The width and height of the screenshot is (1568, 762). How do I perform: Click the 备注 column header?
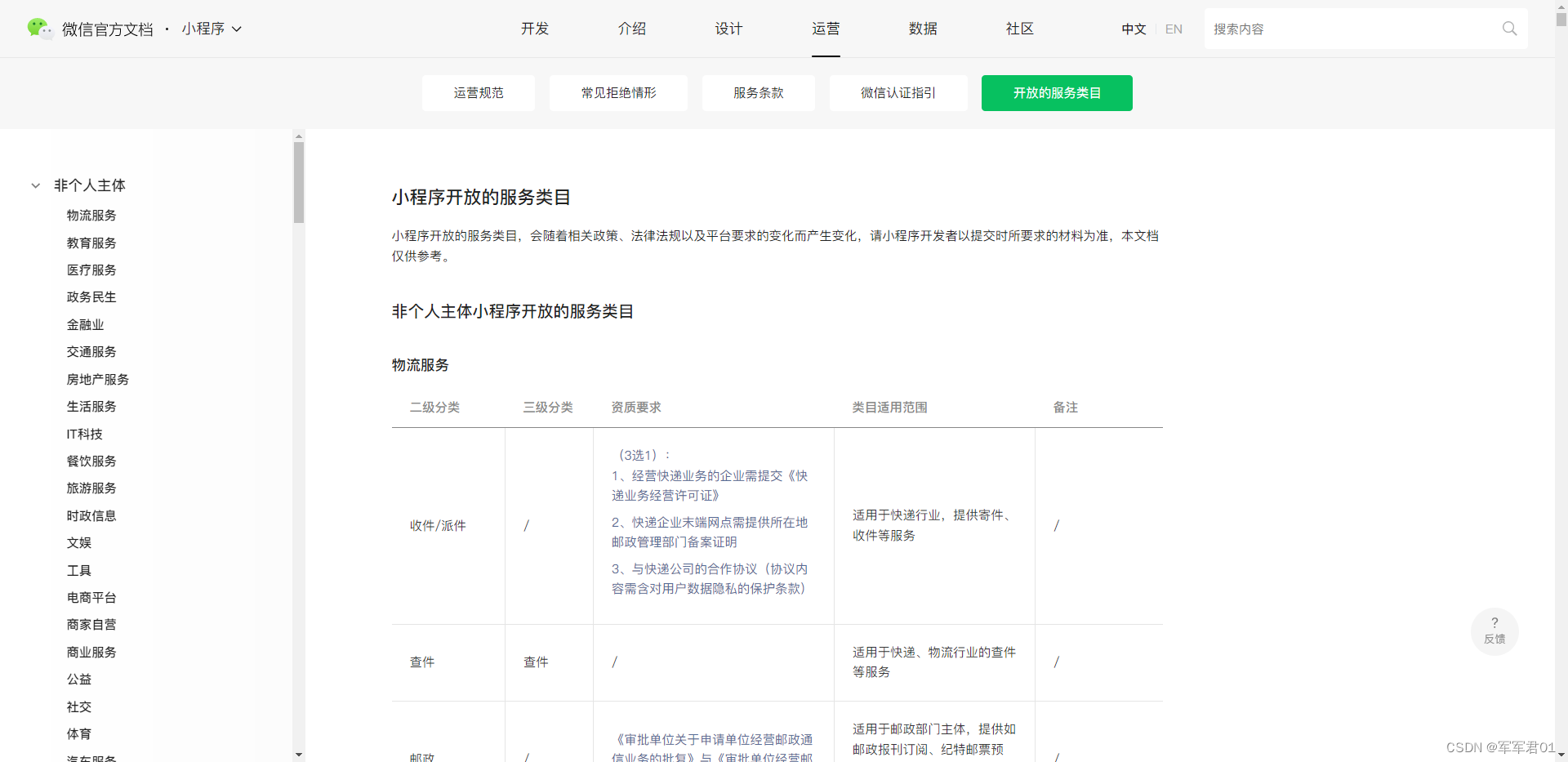[x=1066, y=408]
